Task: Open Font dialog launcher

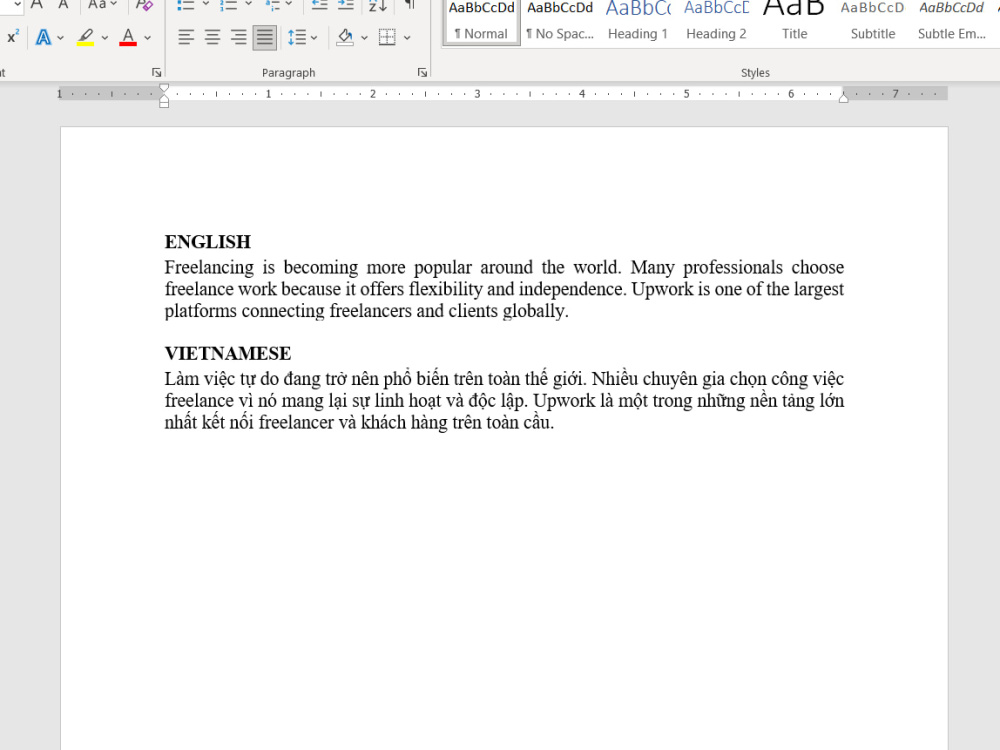Action: tap(156, 73)
